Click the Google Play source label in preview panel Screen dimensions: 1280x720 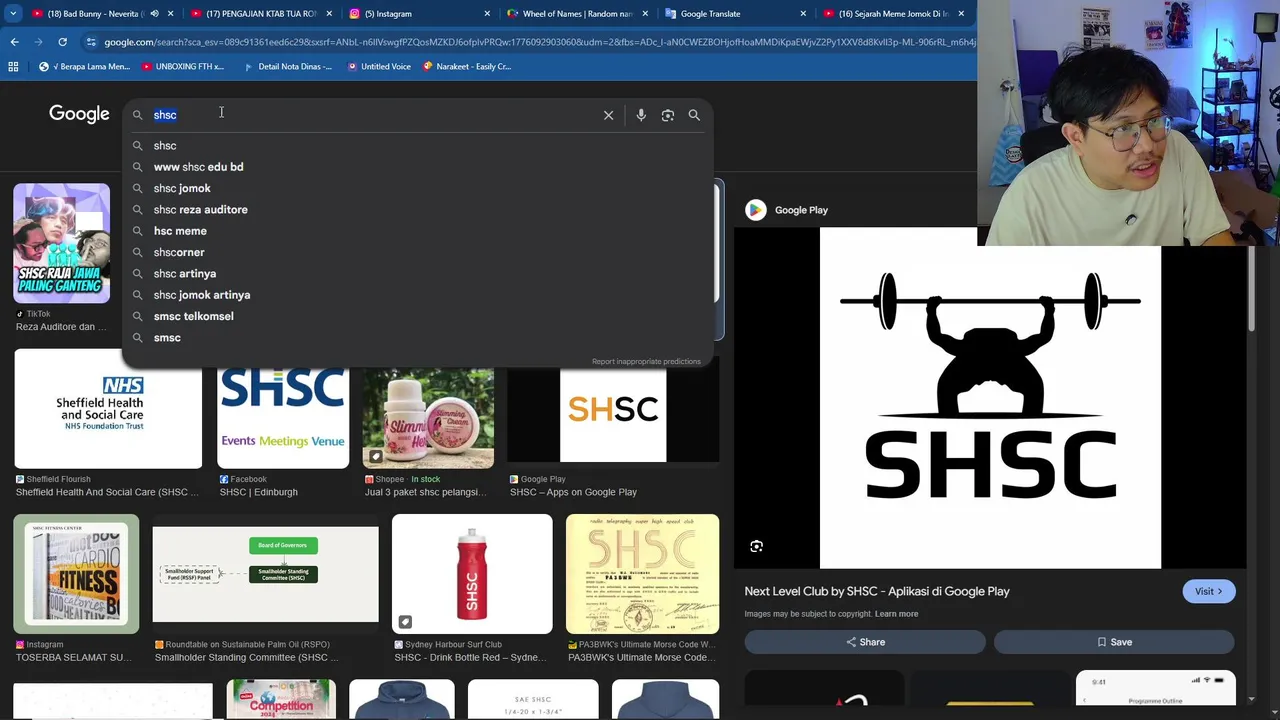click(801, 210)
